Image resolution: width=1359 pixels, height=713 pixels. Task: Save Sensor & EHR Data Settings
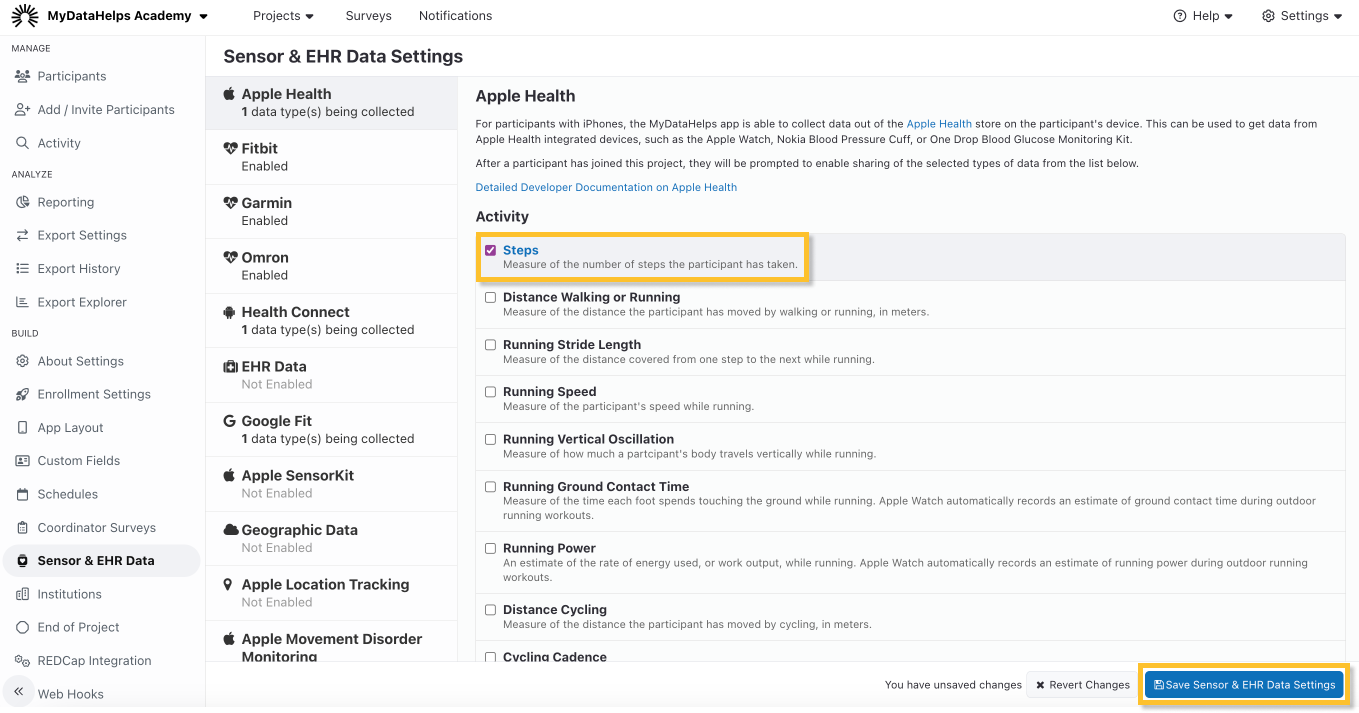[x=1244, y=685]
